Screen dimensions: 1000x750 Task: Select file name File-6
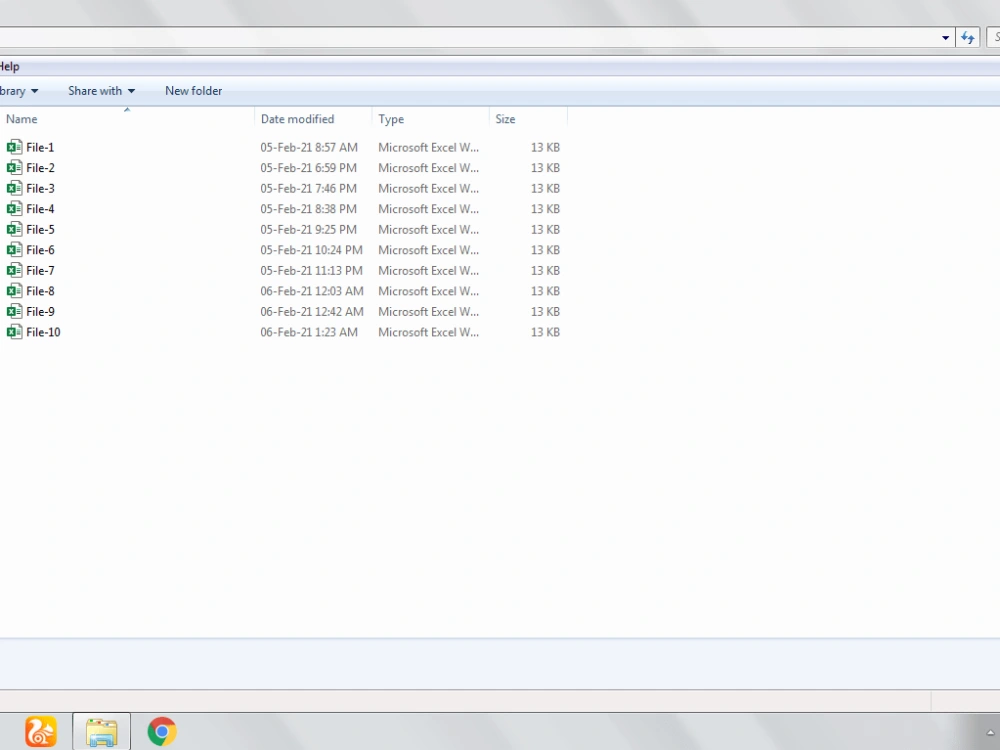(x=40, y=250)
